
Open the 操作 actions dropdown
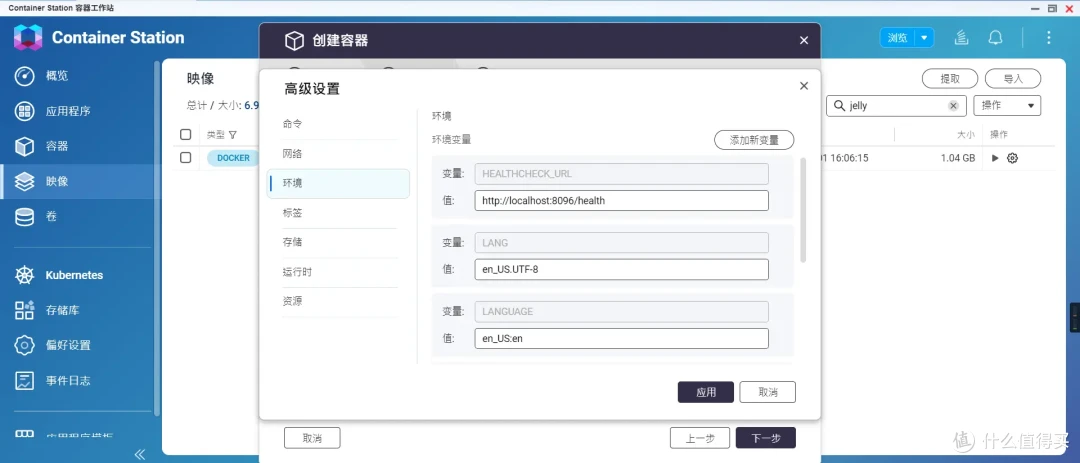pyautogui.click(x=1007, y=105)
